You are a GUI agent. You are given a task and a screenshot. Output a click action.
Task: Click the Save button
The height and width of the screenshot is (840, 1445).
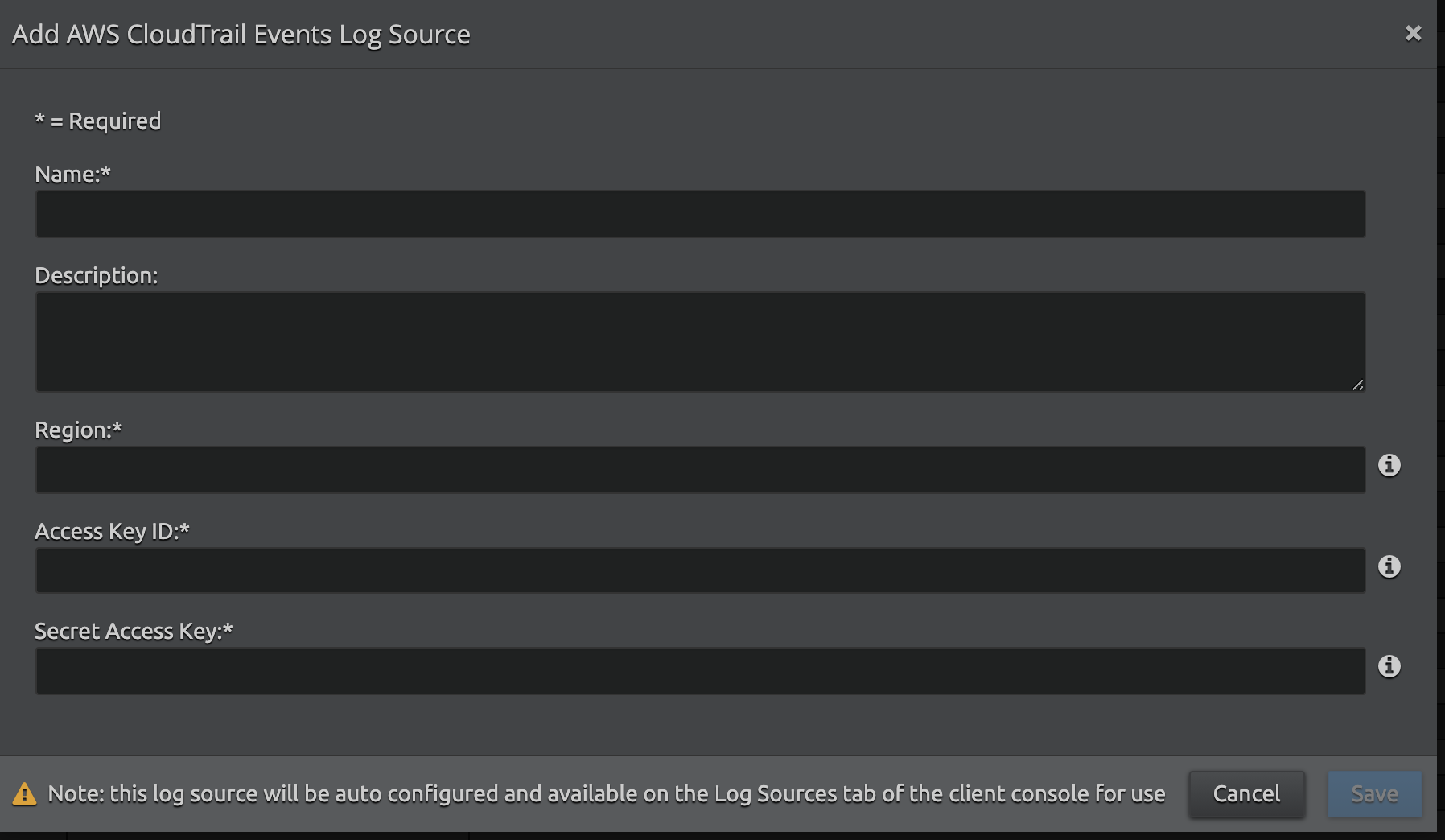tap(1374, 794)
